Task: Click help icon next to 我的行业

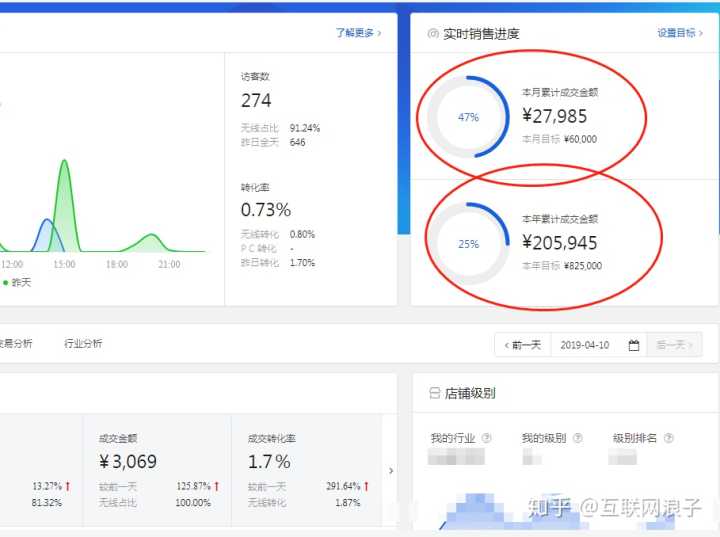Action: point(486,438)
